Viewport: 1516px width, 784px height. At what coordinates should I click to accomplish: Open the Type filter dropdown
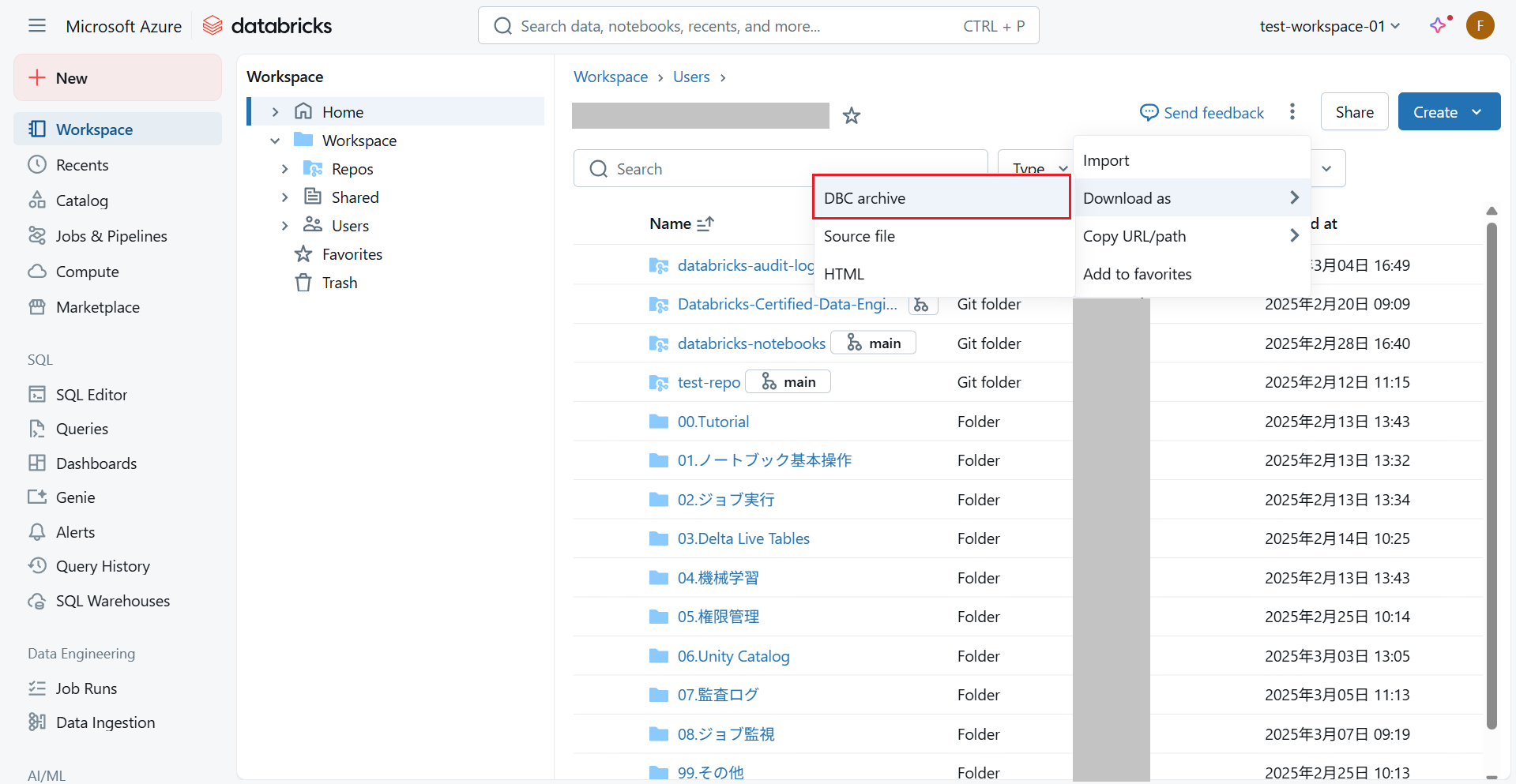pyautogui.click(x=1036, y=168)
